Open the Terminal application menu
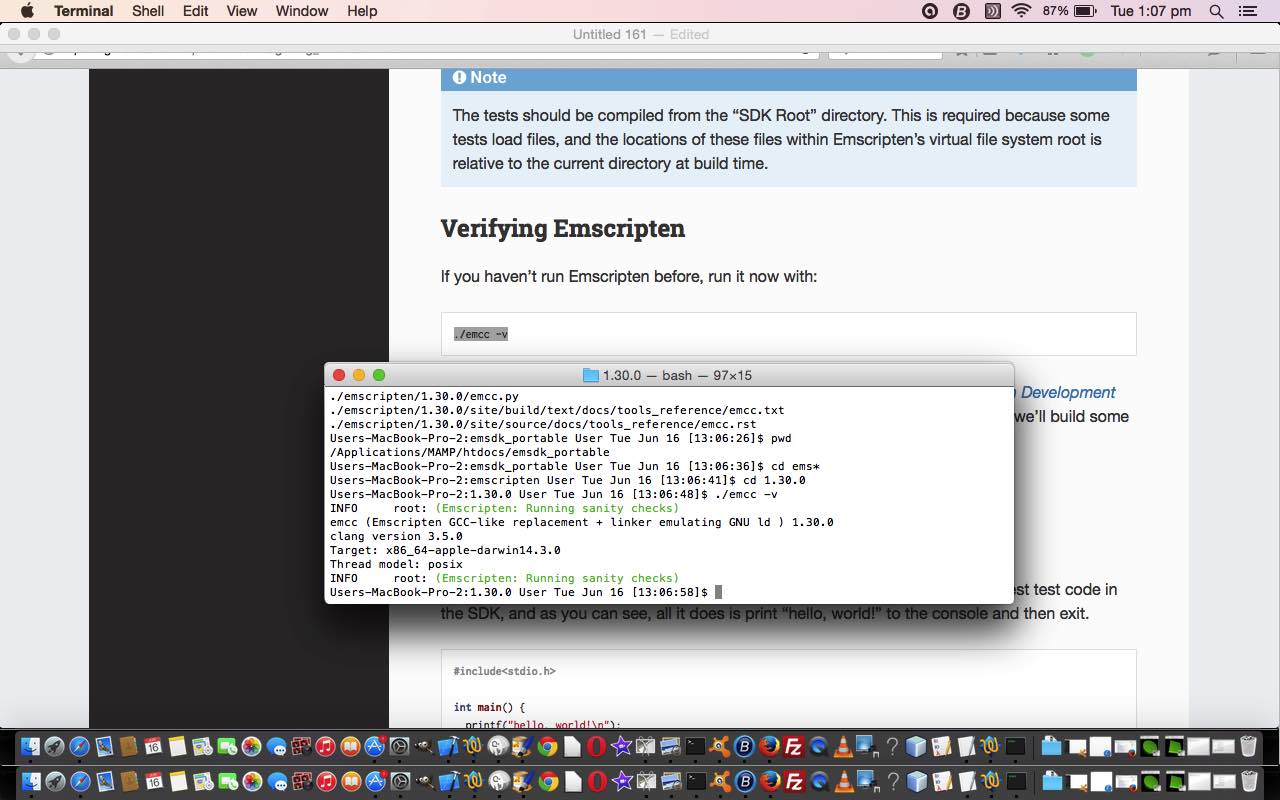 click(83, 11)
